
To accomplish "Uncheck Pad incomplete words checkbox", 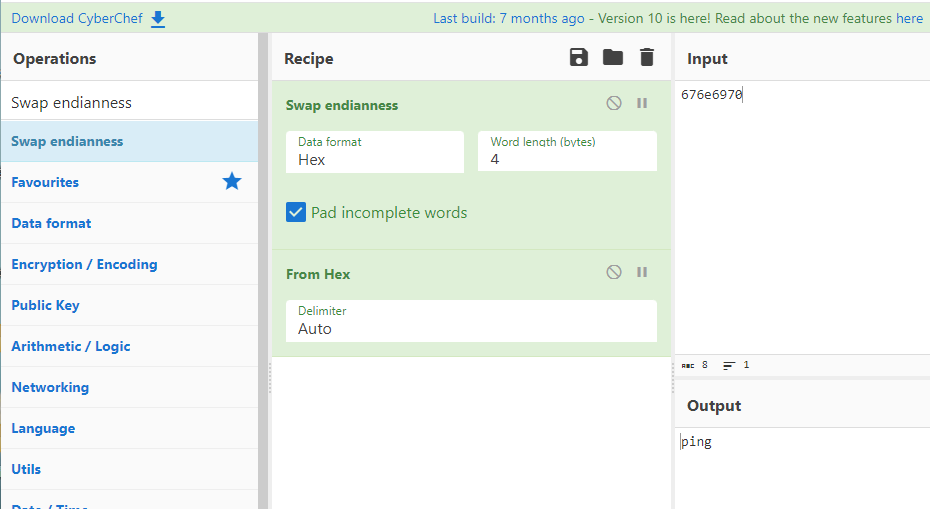I will click(x=296, y=212).
